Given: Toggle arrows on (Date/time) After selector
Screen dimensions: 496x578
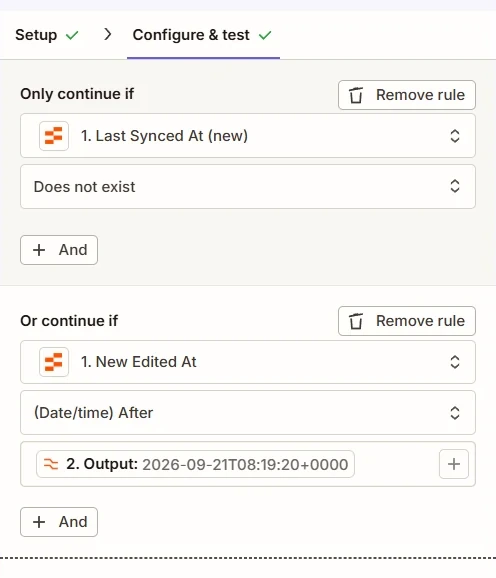Looking at the screenshot, I should tap(455, 413).
